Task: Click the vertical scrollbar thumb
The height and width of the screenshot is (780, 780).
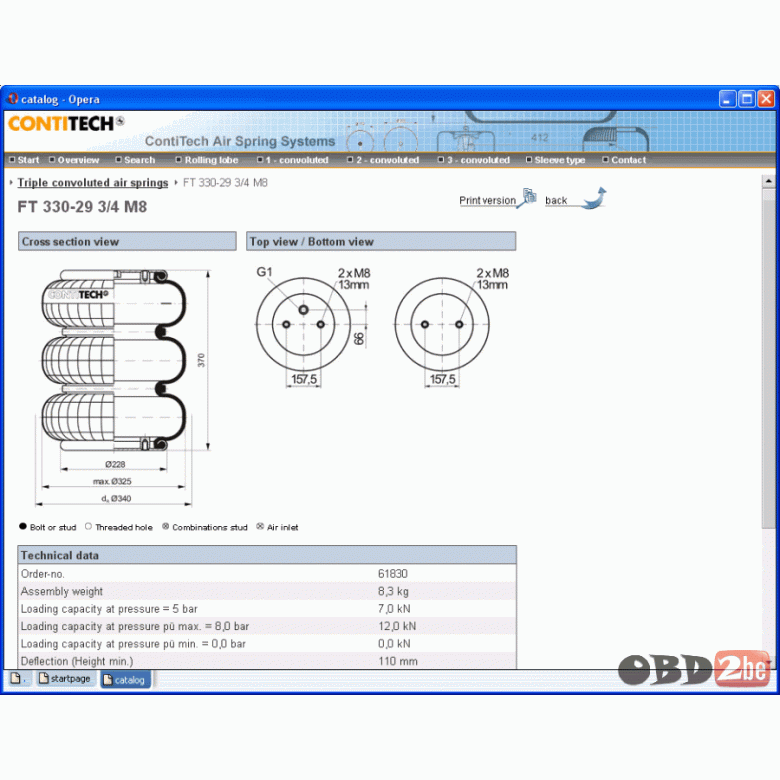Action: pyautogui.click(x=769, y=358)
